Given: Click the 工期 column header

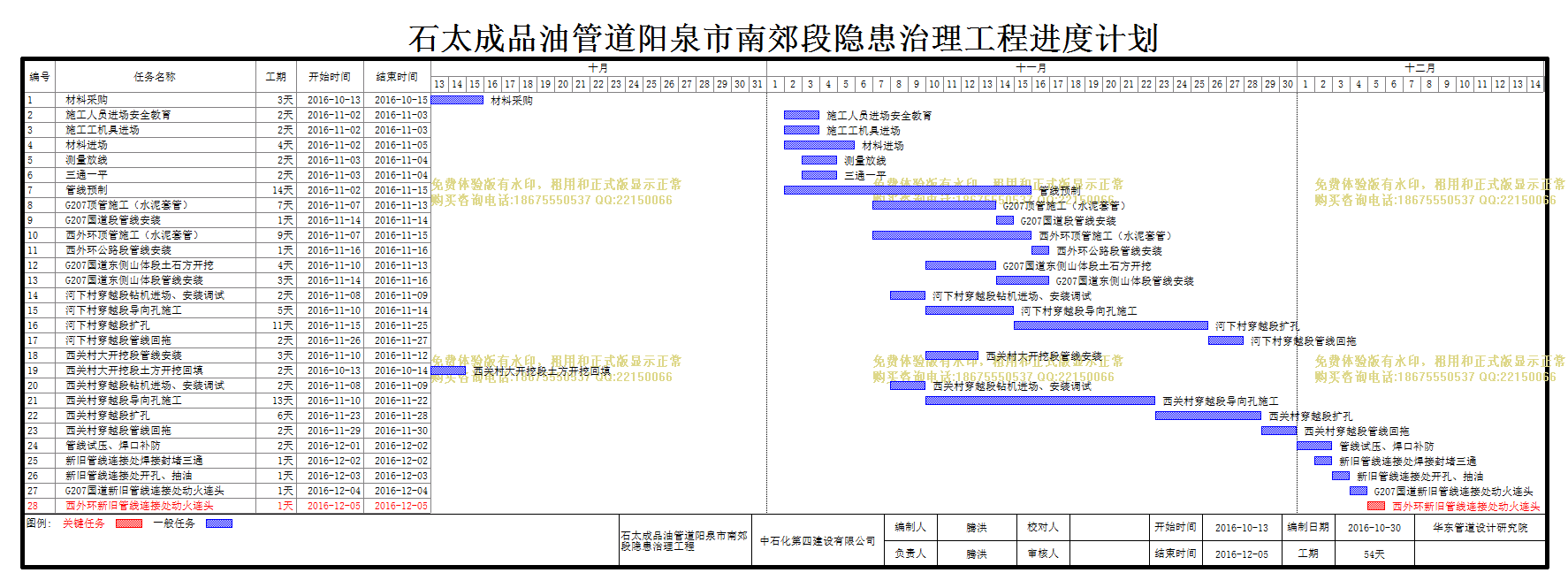Looking at the screenshot, I should (276, 77).
